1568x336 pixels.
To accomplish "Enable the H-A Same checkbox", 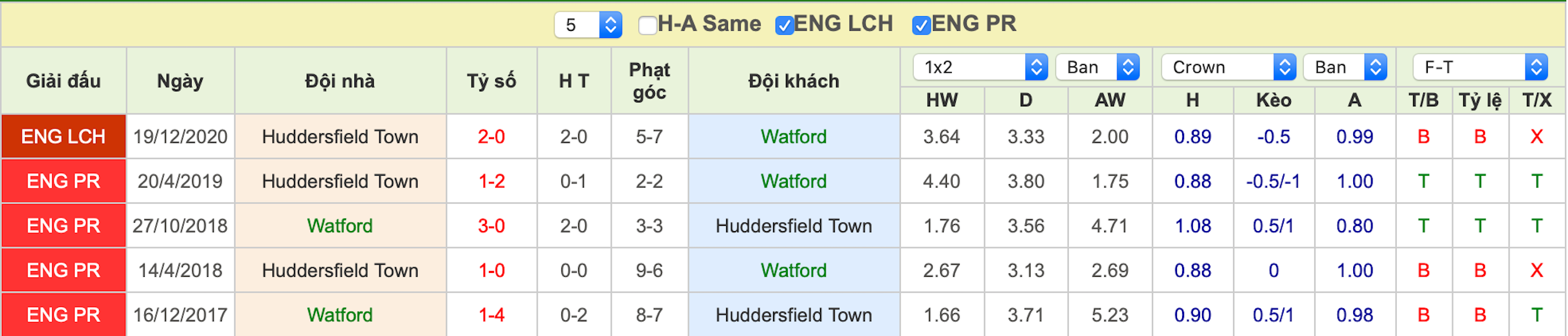I will (x=647, y=25).
